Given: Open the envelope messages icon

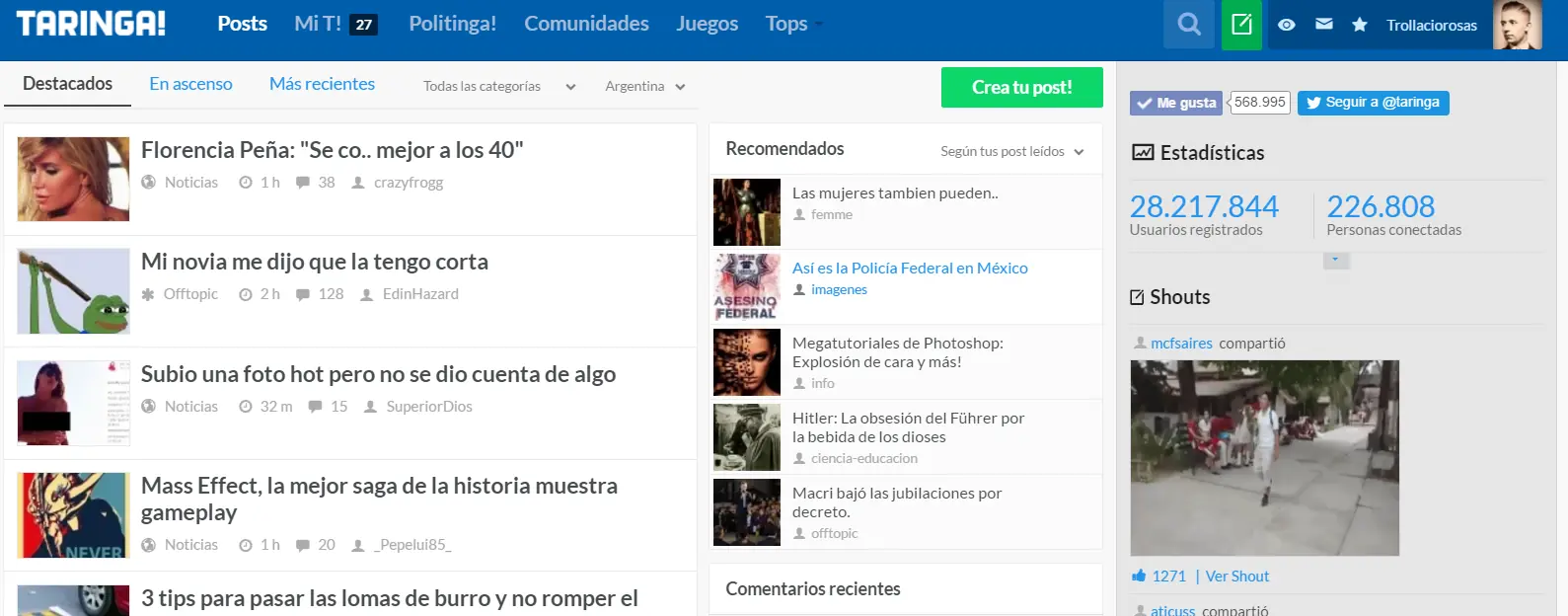Looking at the screenshot, I should pyautogui.click(x=1324, y=24).
